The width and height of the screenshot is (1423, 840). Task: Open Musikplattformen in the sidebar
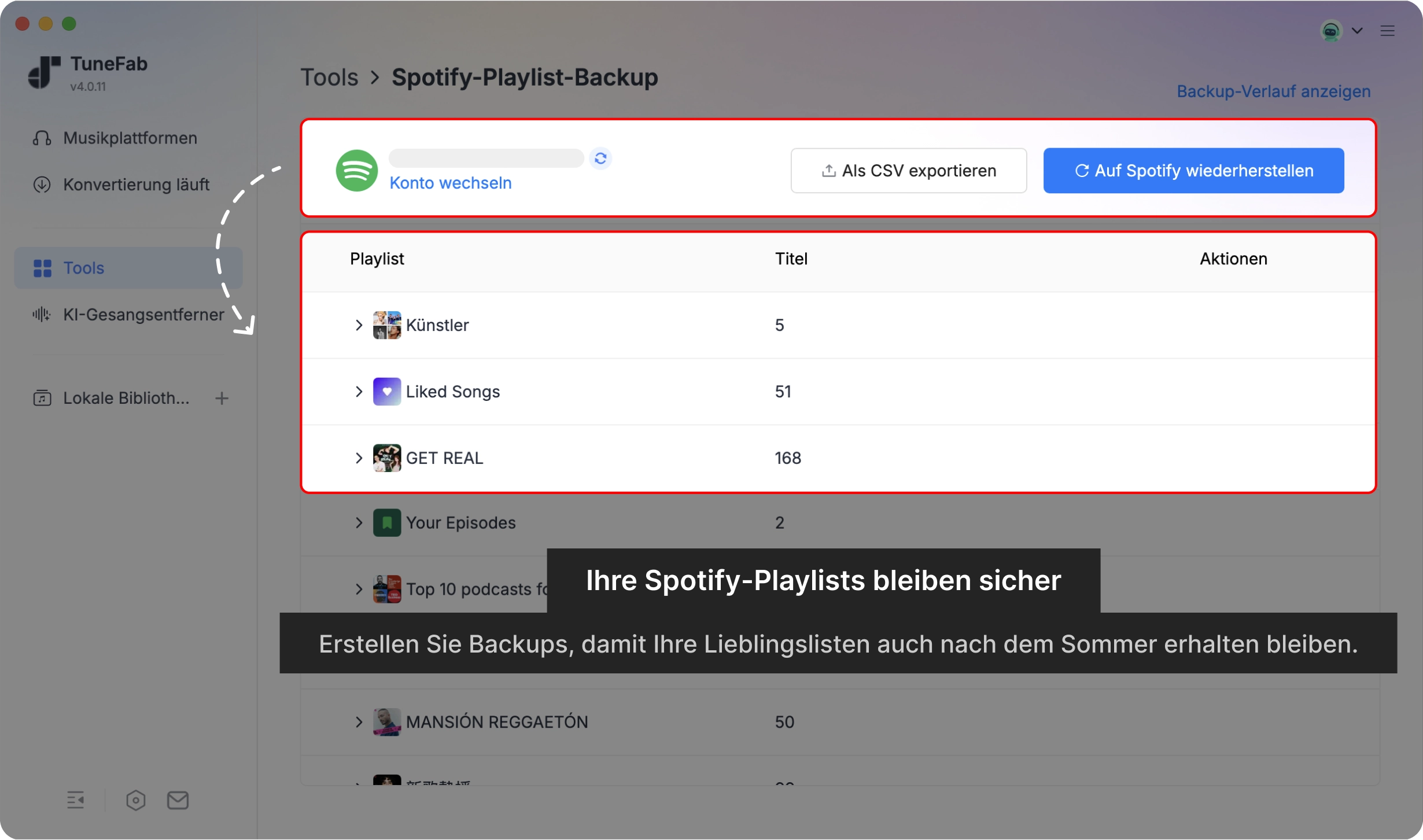click(x=128, y=138)
